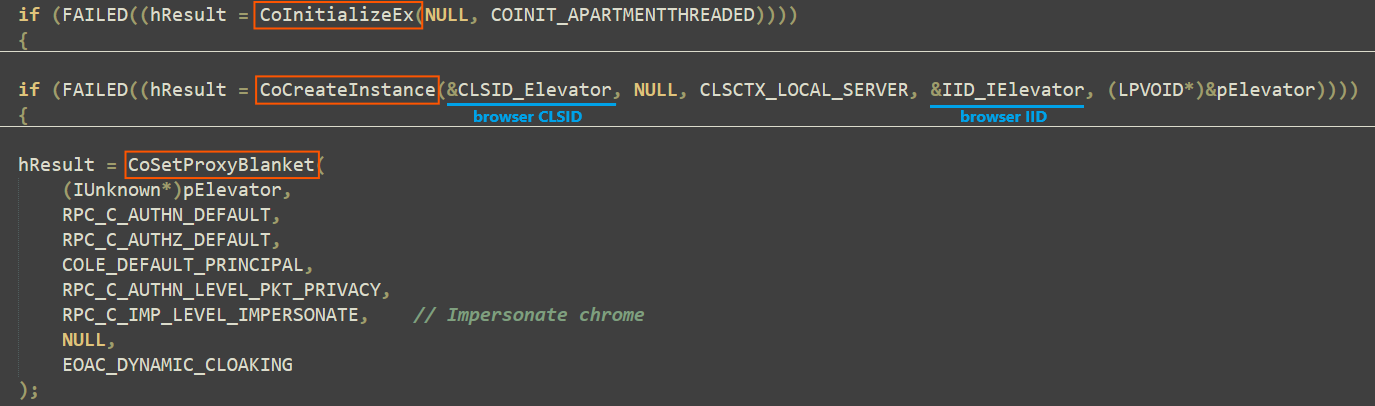Image resolution: width=1375 pixels, height=406 pixels.
Task: Click RPC_C_AUTHN_LEVEL_PKT_PRIVACY parameter
Action: point(220,290)
